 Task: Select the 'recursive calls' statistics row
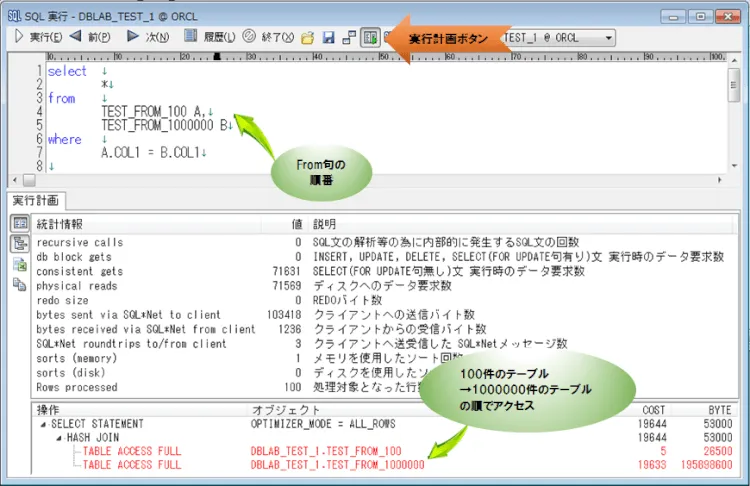point(383,243)
